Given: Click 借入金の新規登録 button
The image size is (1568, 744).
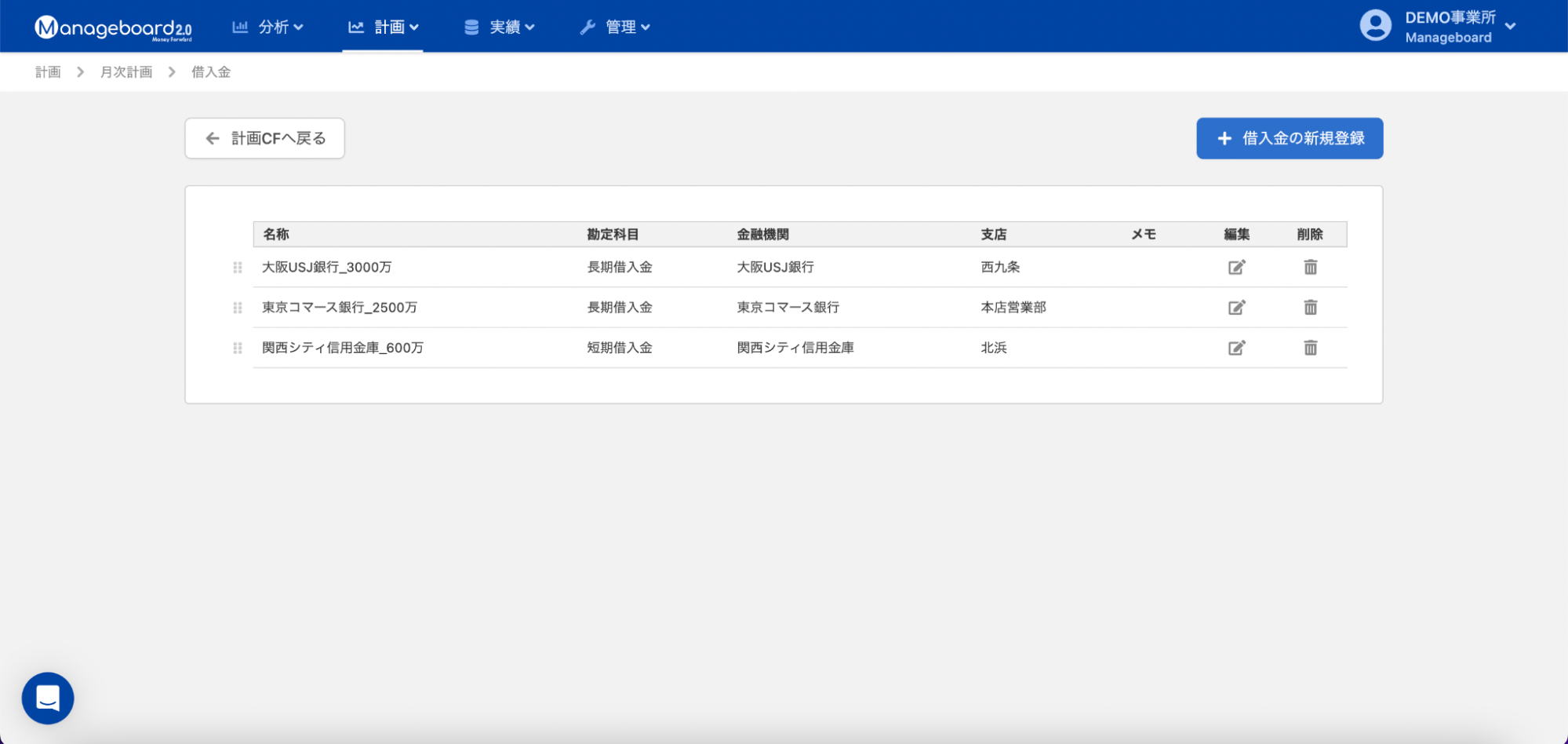Looking at the screenshot, I should pos(1290,138).
